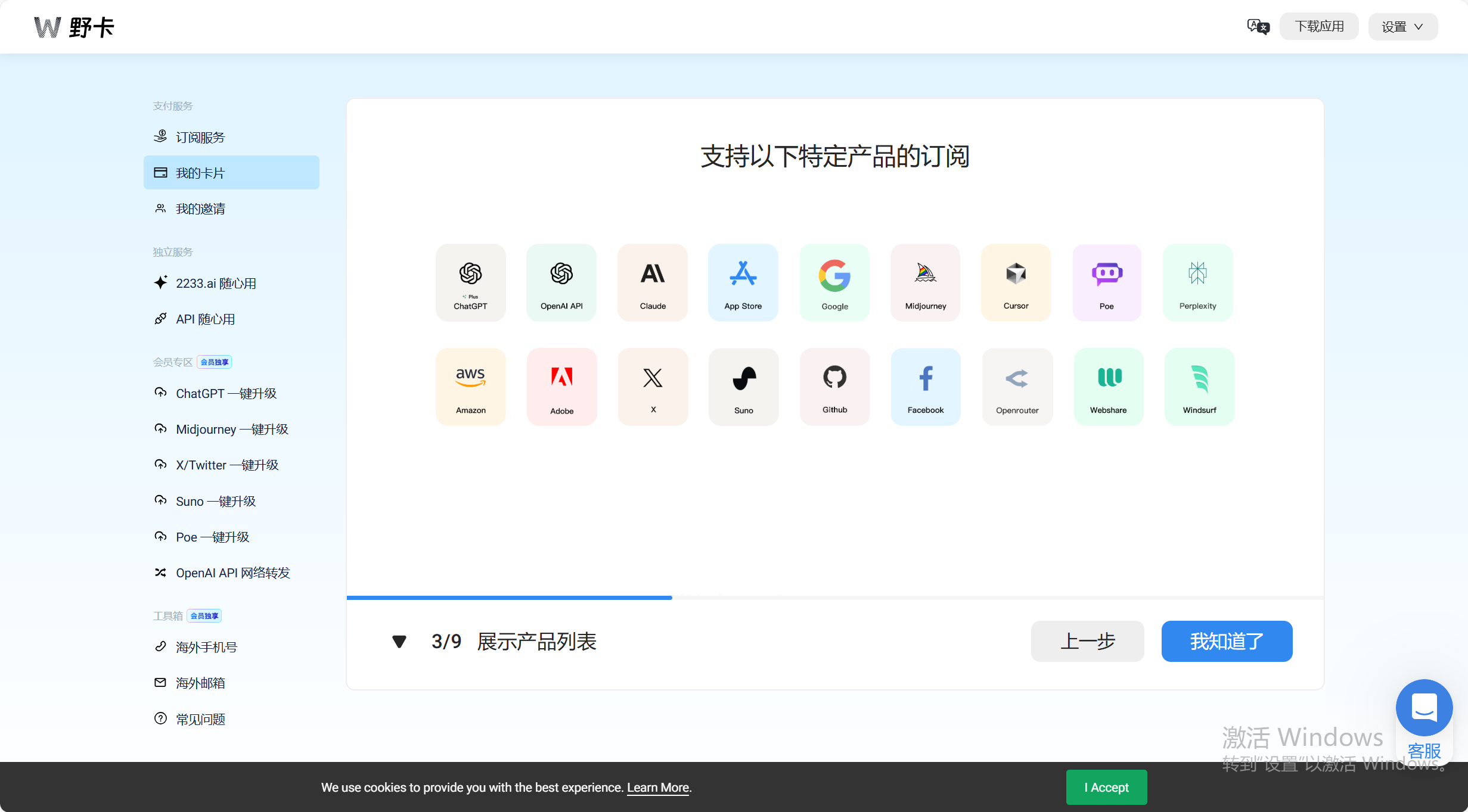Expand the 设置 settings dropdown
The width and height of the screenshot is (1468, 812).
point(1402,27)
